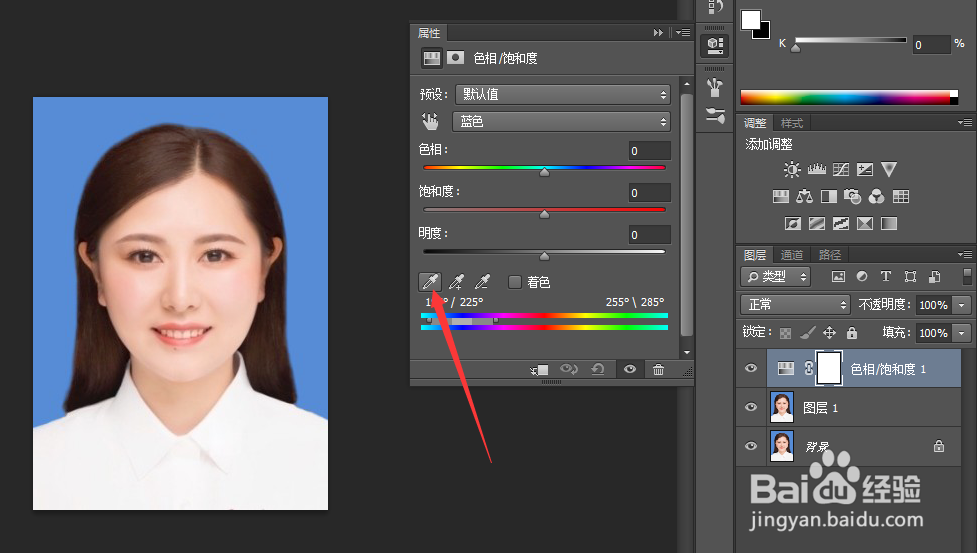Add a Posterize adjustment
Image resolution: width=977 pixels, height=553 pixels.
click(x=817, y=224)
